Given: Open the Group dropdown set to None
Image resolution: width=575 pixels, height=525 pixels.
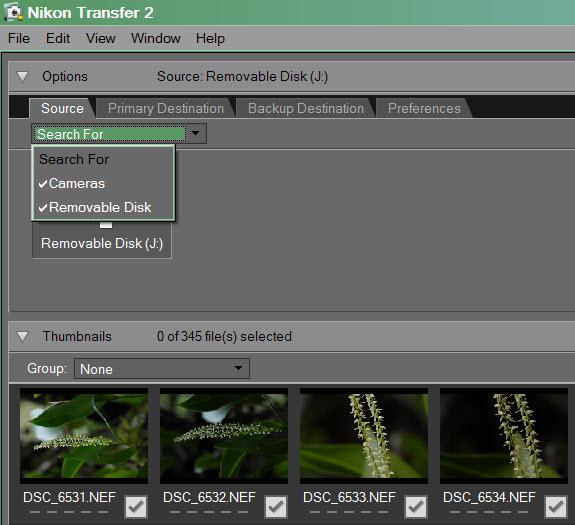Looking at the screenshot, I should 162,369.
